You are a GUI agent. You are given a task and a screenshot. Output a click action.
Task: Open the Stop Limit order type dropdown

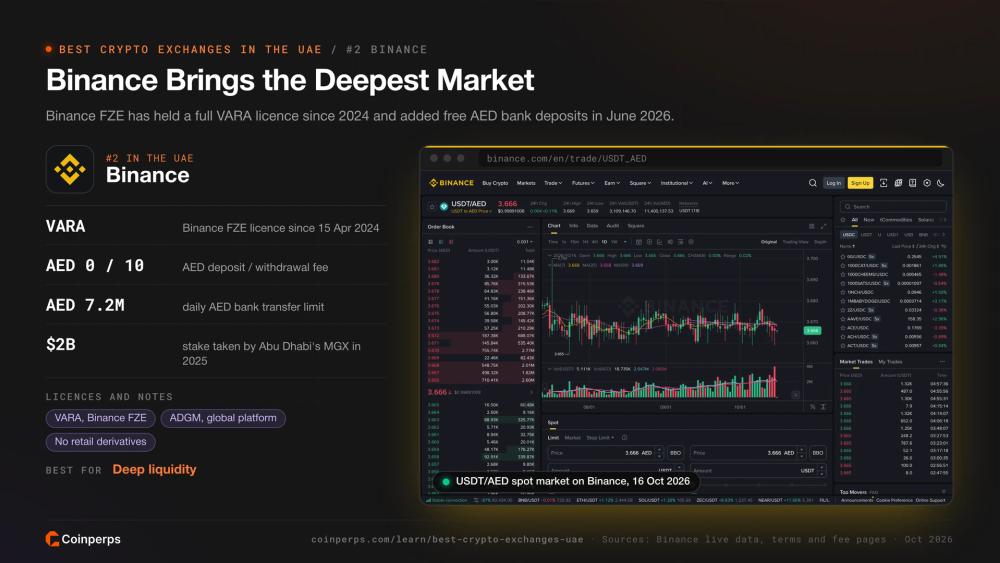point(600,437)
